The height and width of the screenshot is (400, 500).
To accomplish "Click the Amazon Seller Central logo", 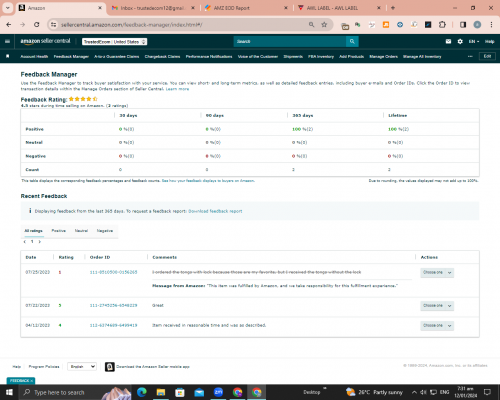I will coord(45,41).
